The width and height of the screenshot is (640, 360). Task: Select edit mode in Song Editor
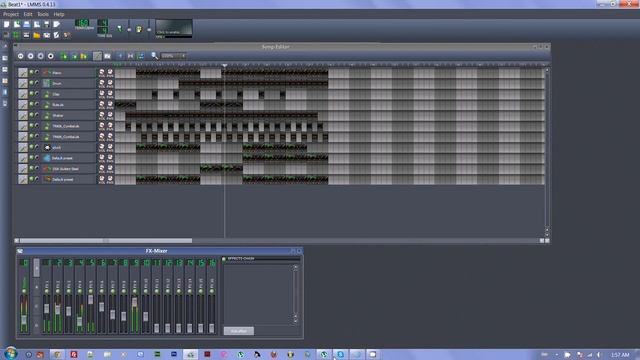point(107,56)
